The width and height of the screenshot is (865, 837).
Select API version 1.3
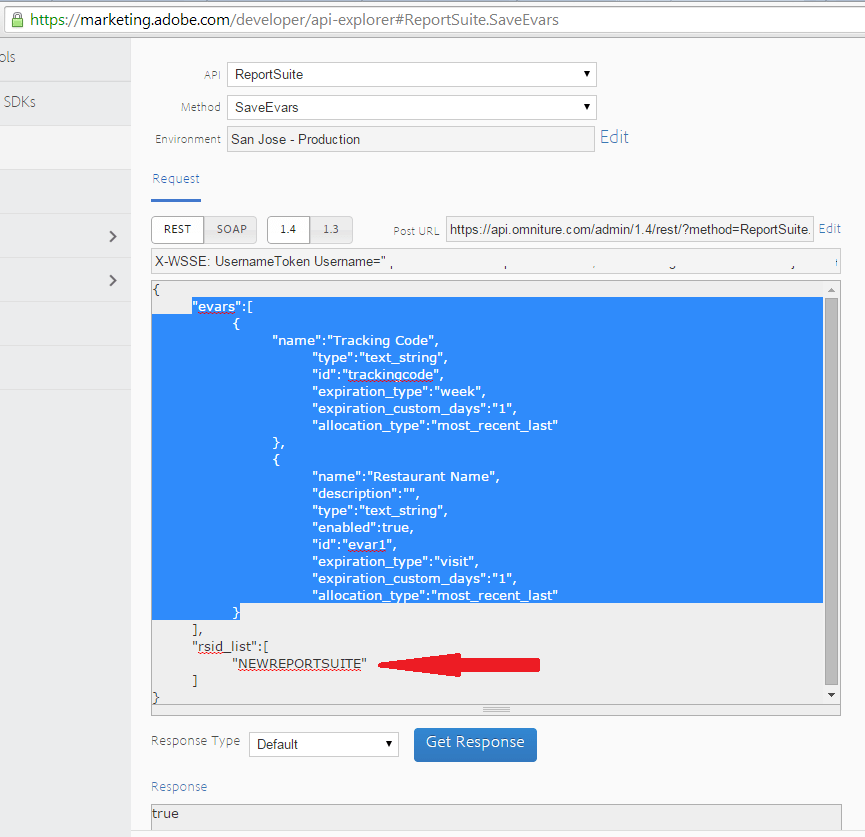point(331,229)
